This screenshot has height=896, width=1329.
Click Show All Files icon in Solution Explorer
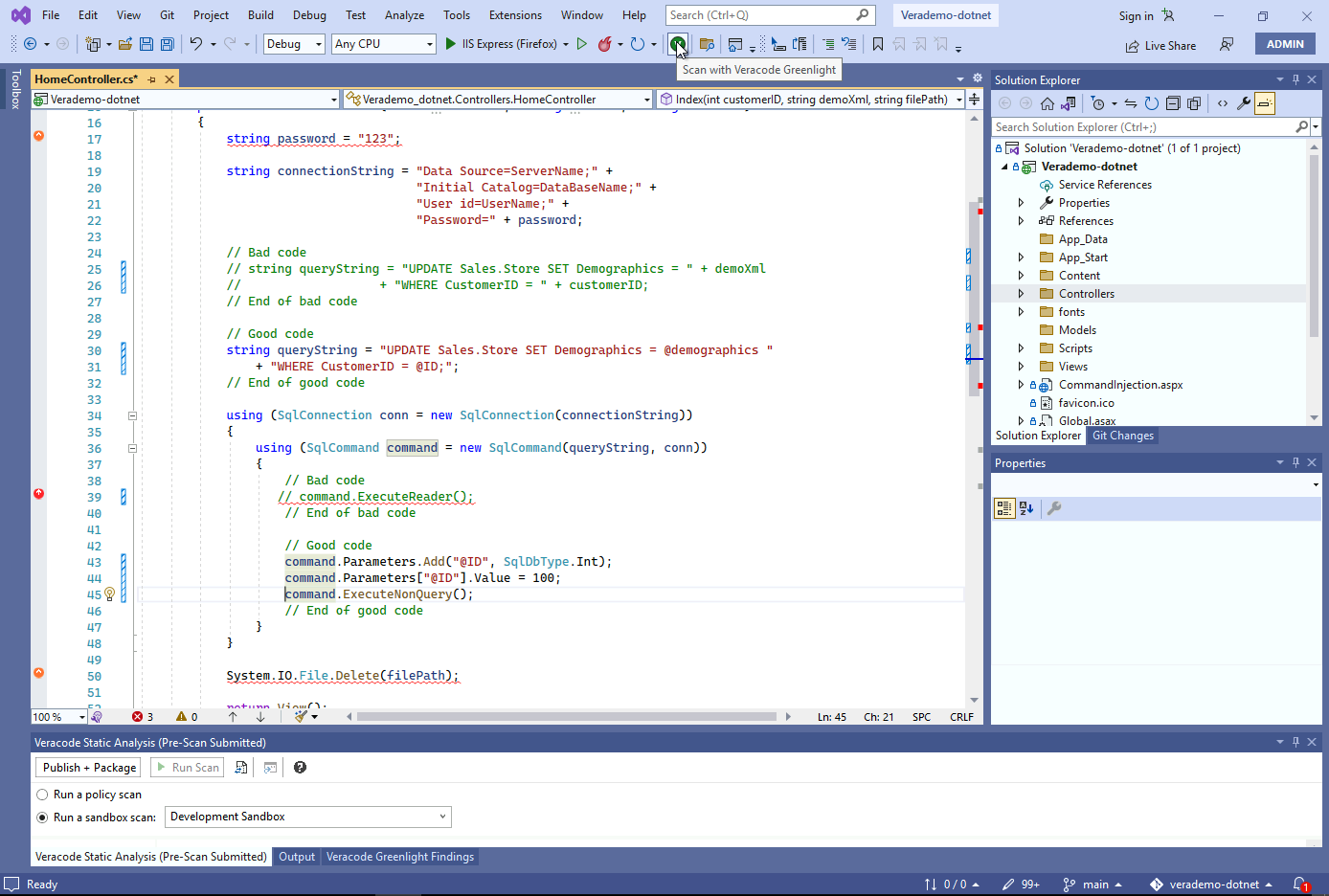(1194, 103)
